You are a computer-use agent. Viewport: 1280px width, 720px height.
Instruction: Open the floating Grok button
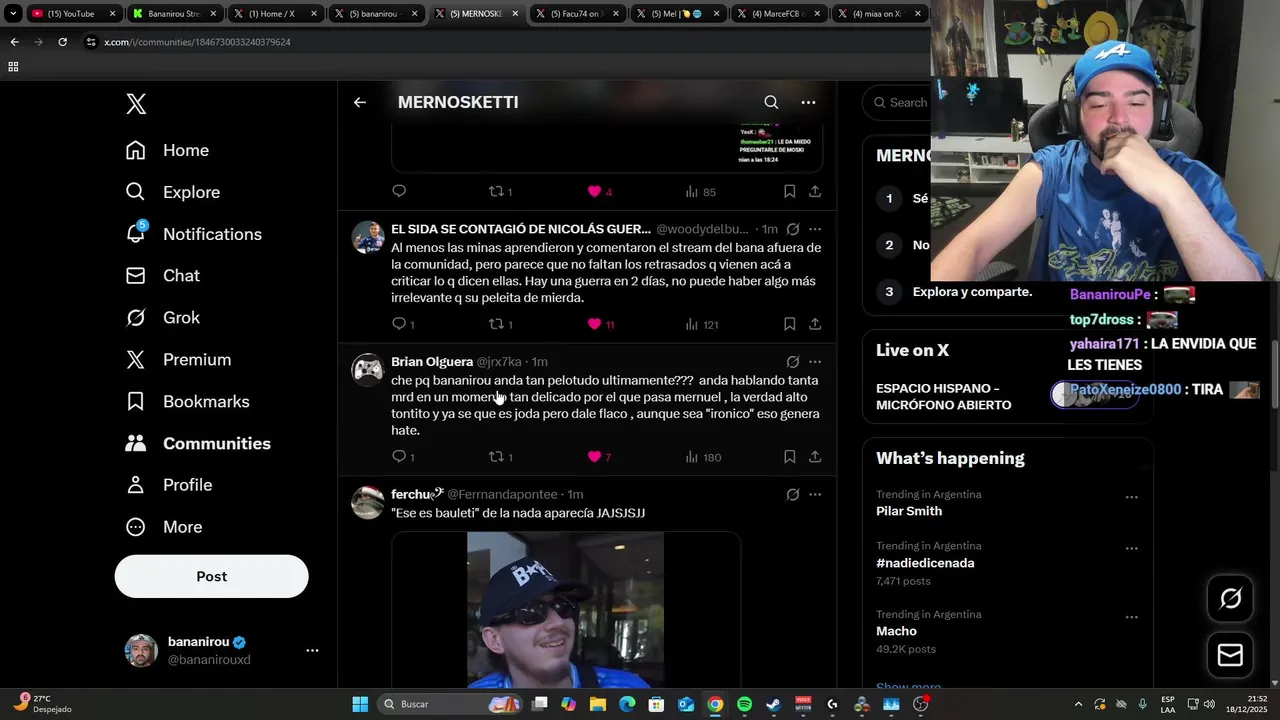click(x=1230, y=598)
